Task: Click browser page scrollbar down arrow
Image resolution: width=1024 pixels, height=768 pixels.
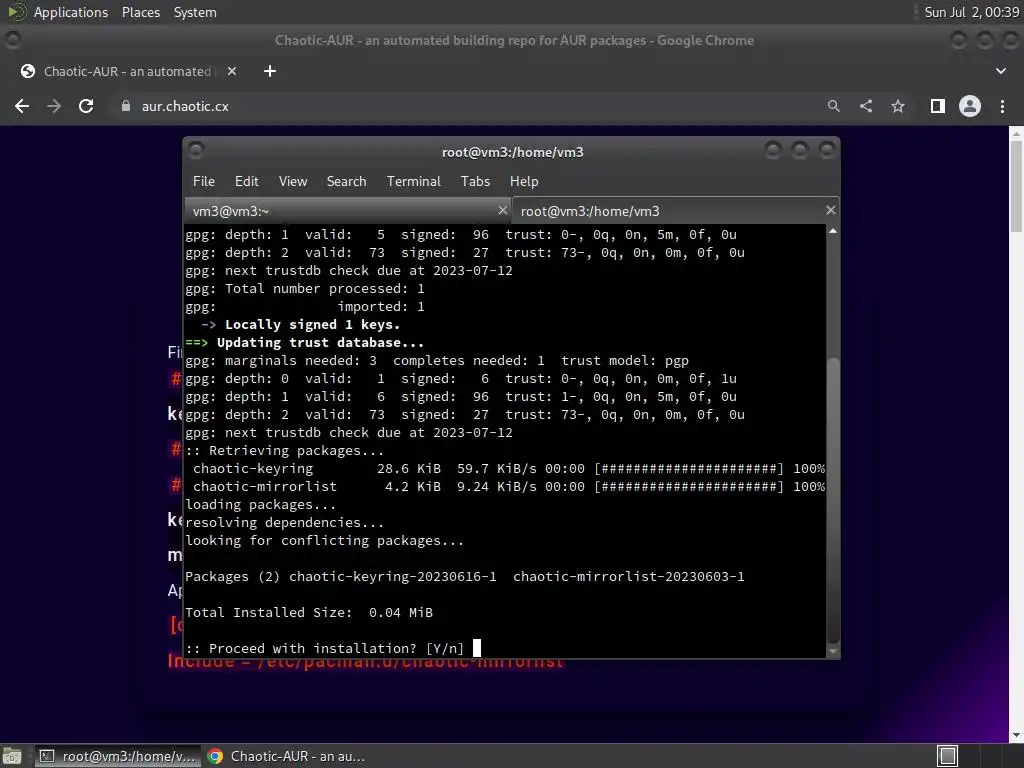Action: pyautogui.click(x=1016, y=735)
